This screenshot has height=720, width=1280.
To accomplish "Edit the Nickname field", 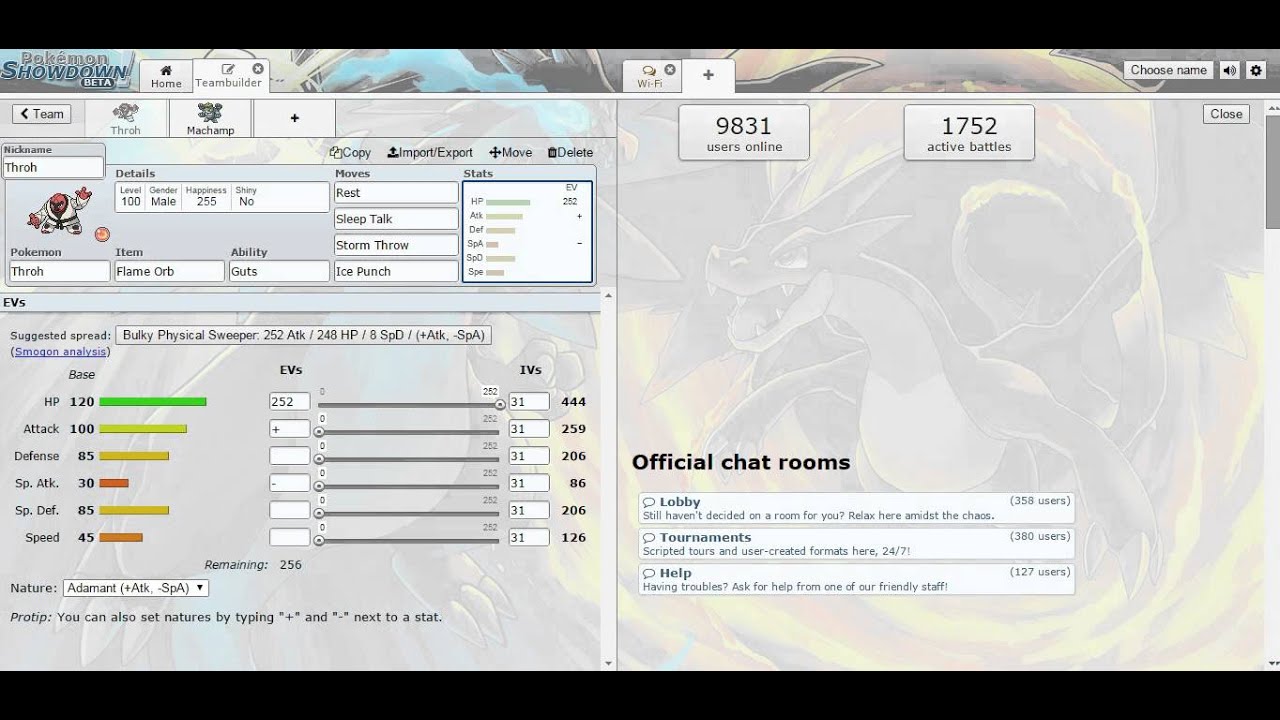I will [53, 168].
